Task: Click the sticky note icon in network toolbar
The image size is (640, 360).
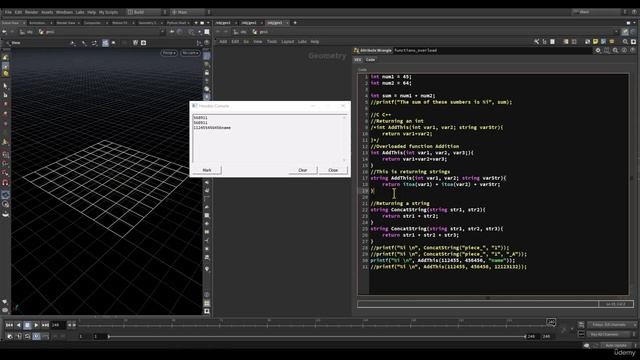Action: tap(596, 42)
